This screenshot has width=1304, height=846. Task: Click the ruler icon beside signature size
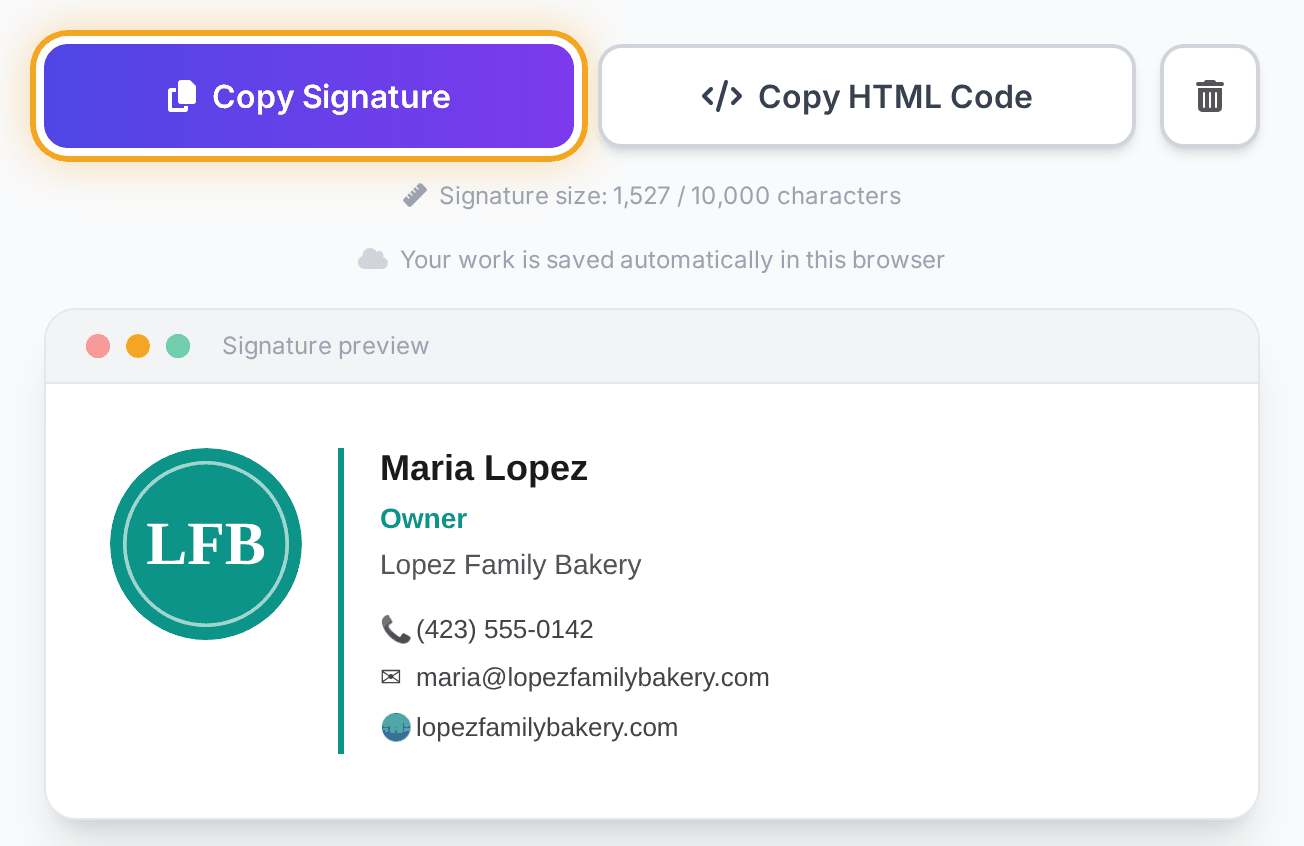415,195
